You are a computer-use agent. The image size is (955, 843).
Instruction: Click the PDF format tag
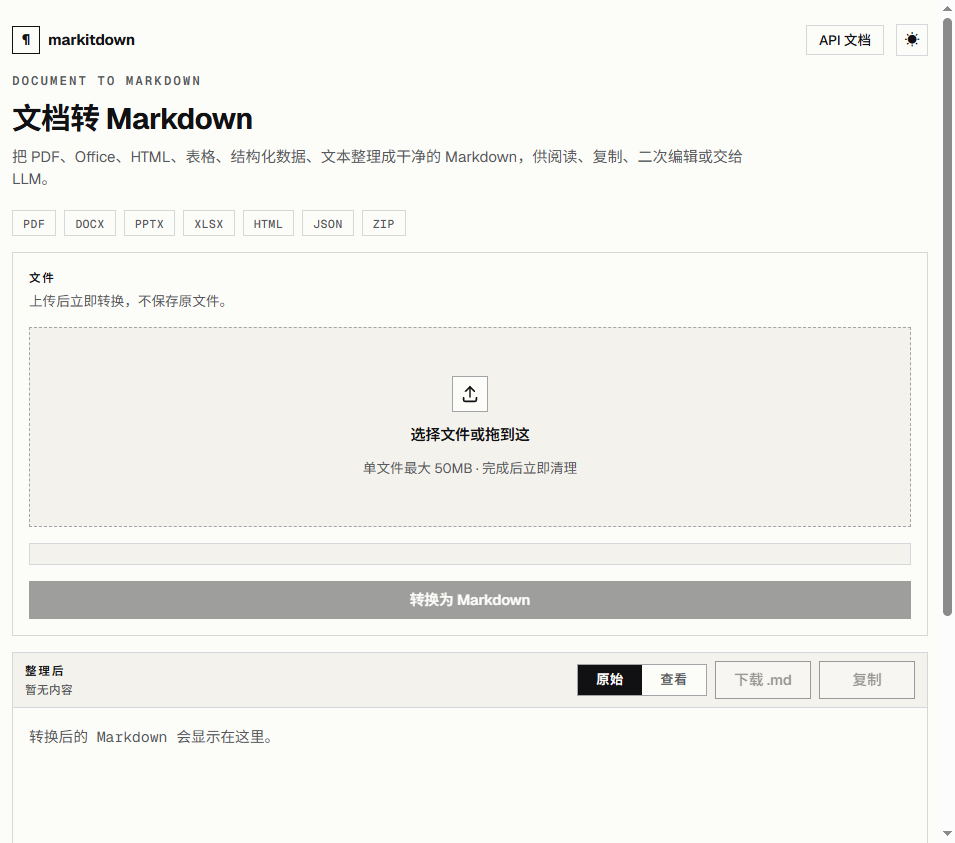[x=34, y=224]
